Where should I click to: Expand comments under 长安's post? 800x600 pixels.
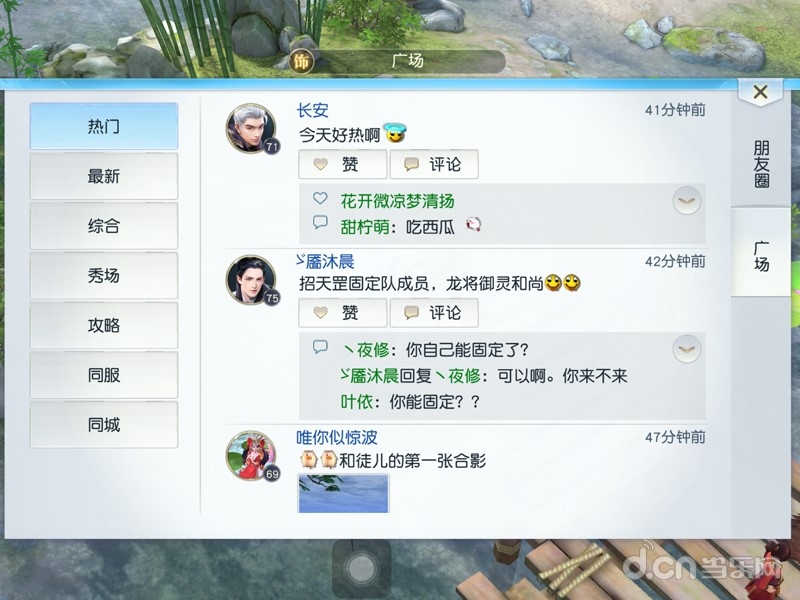click(x=687, y=201)
